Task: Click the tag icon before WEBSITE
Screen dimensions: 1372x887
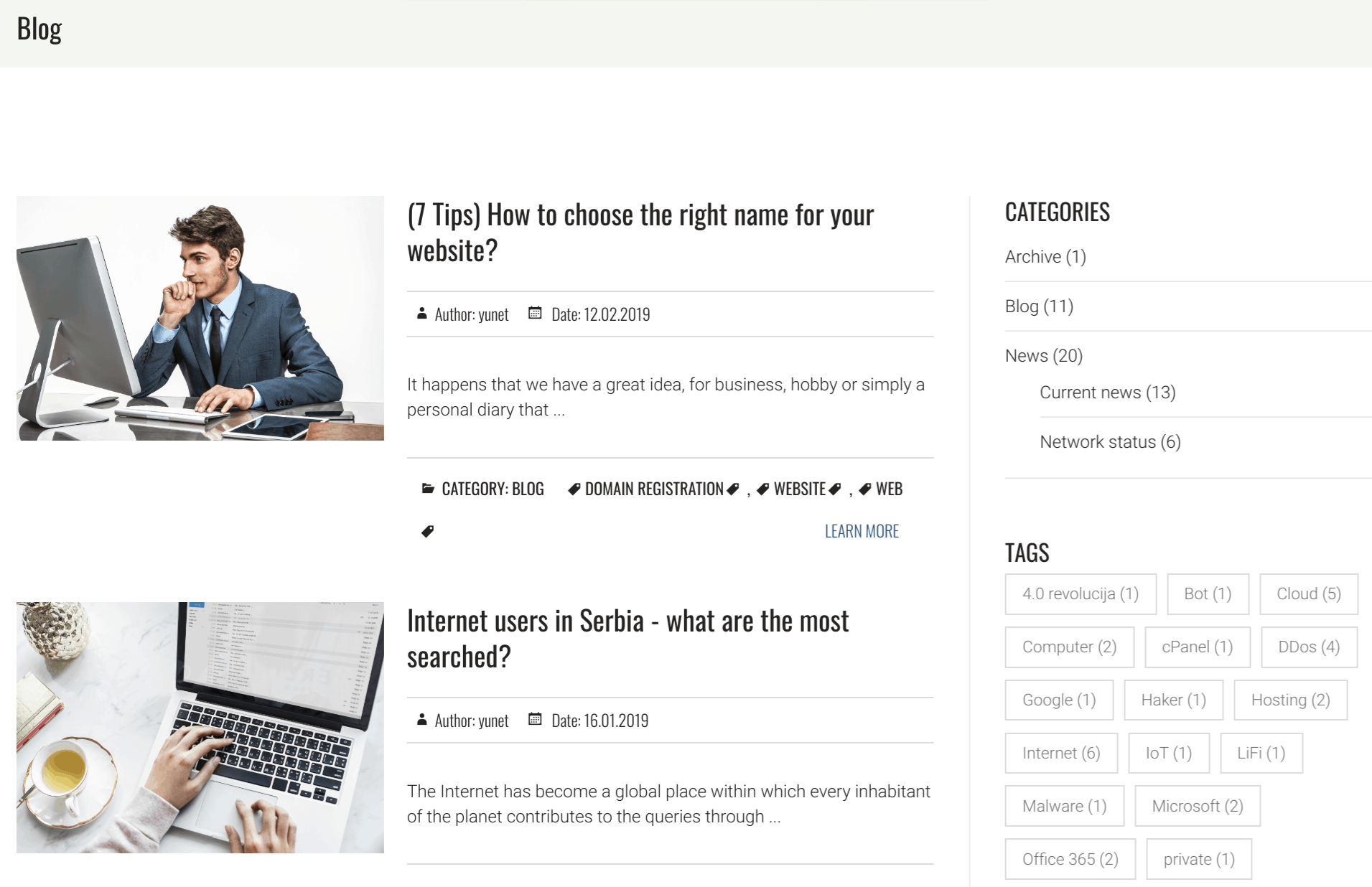Action: tap(763, 489)
